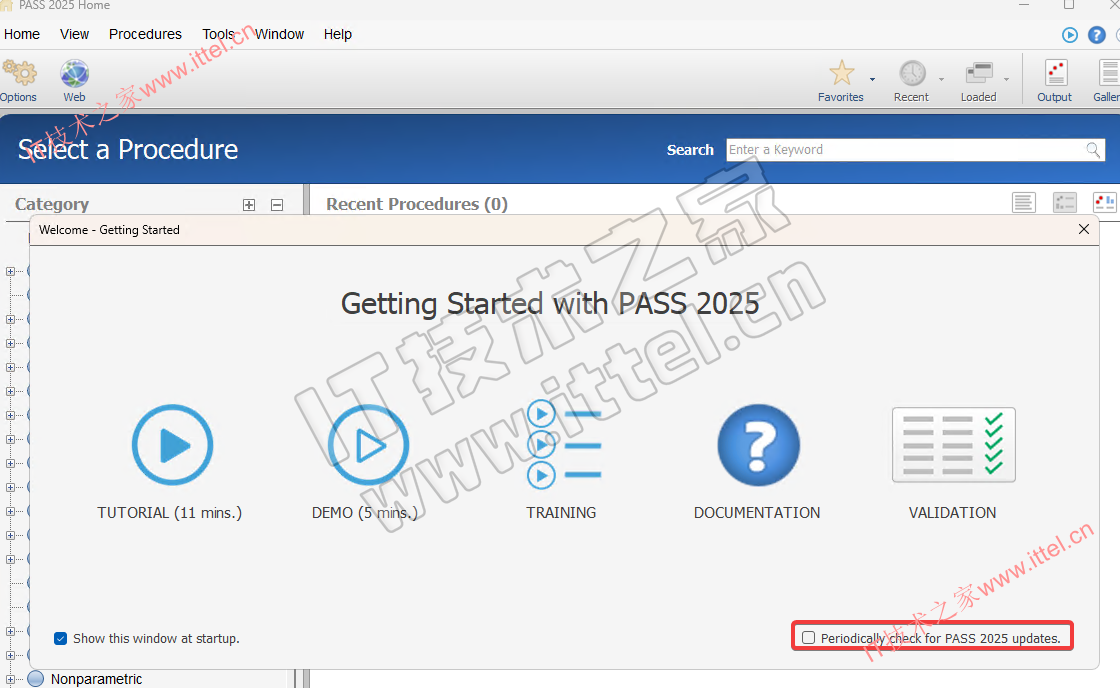
Task: Switch Recent Procedures to bulleted detail view
Action: pos(1064,203)
